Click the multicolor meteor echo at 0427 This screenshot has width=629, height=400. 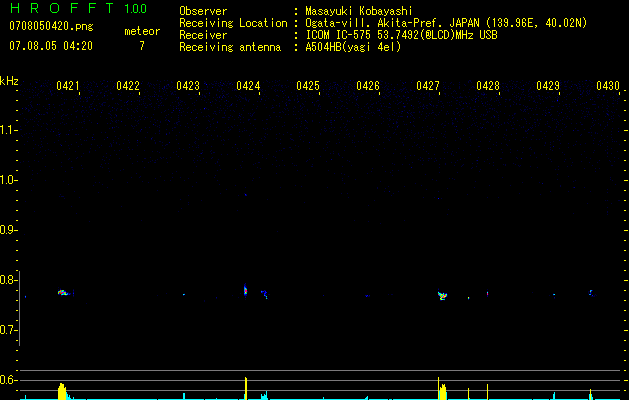point(442,296)
